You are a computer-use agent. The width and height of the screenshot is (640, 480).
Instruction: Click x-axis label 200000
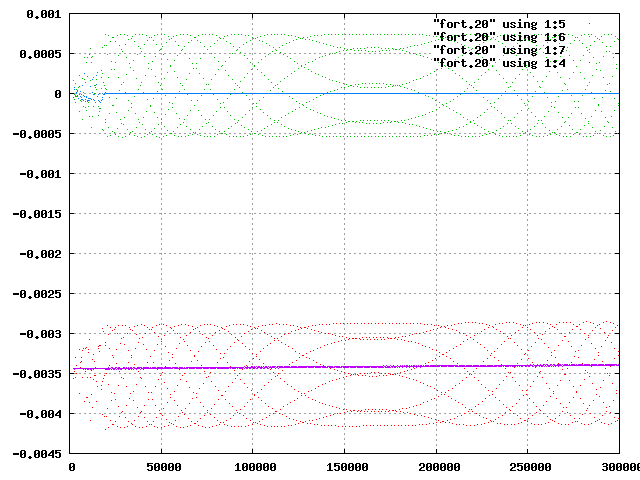tap(439, 467)
